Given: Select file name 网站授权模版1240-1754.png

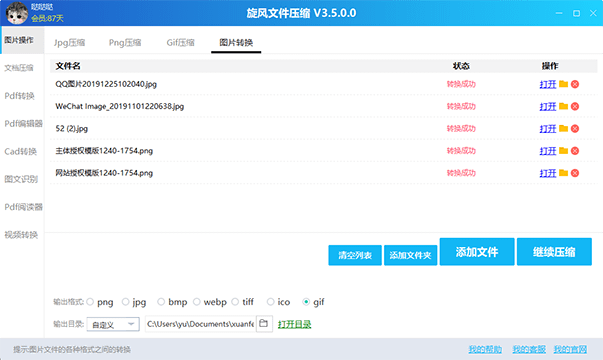Looking at the screenshot, I should click(x=104, y=173).
